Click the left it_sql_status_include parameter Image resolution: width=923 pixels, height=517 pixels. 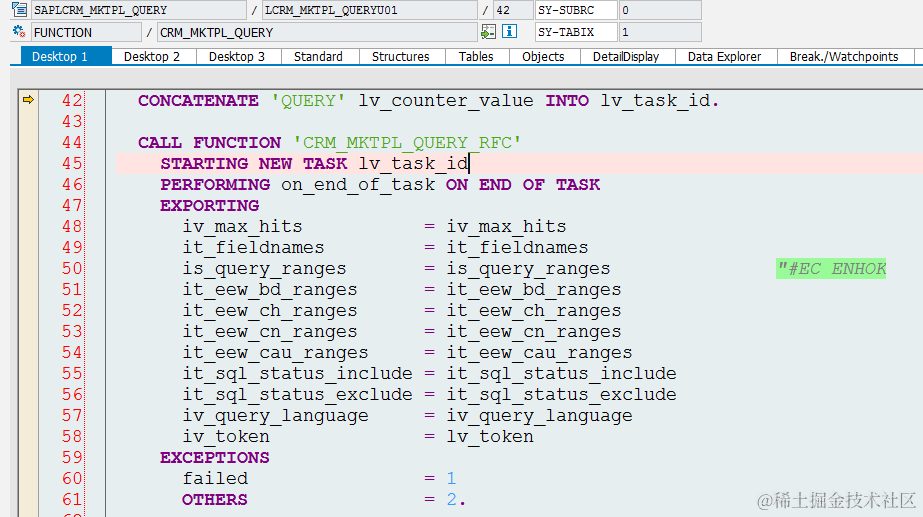[297, 374]
